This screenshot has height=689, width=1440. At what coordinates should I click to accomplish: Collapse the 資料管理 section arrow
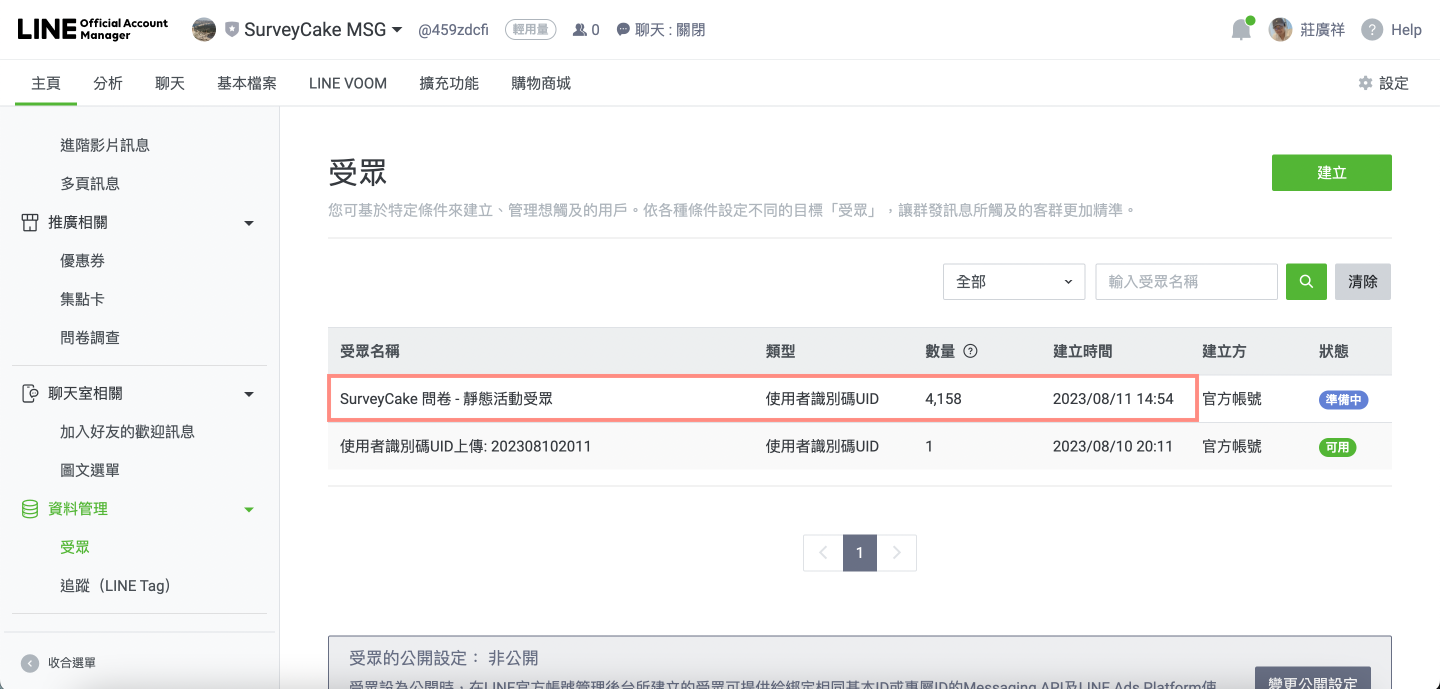(249, 510)
